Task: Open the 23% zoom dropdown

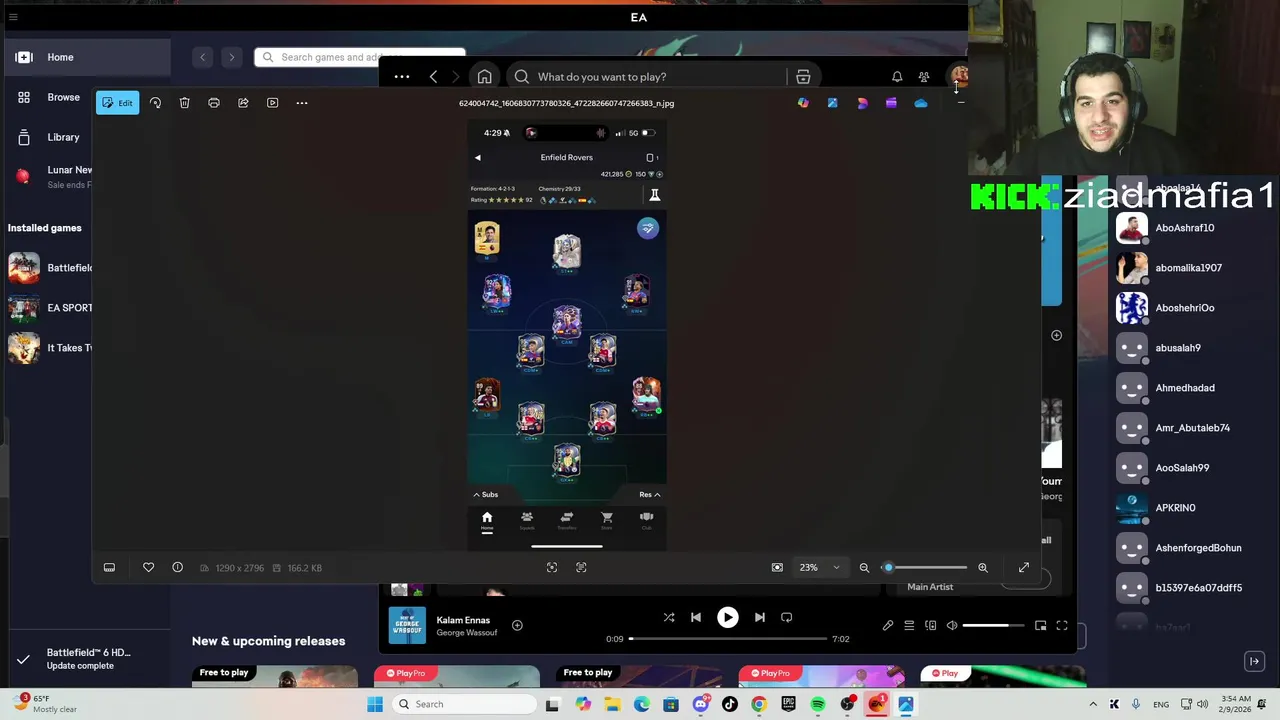Action: point(820,568)
